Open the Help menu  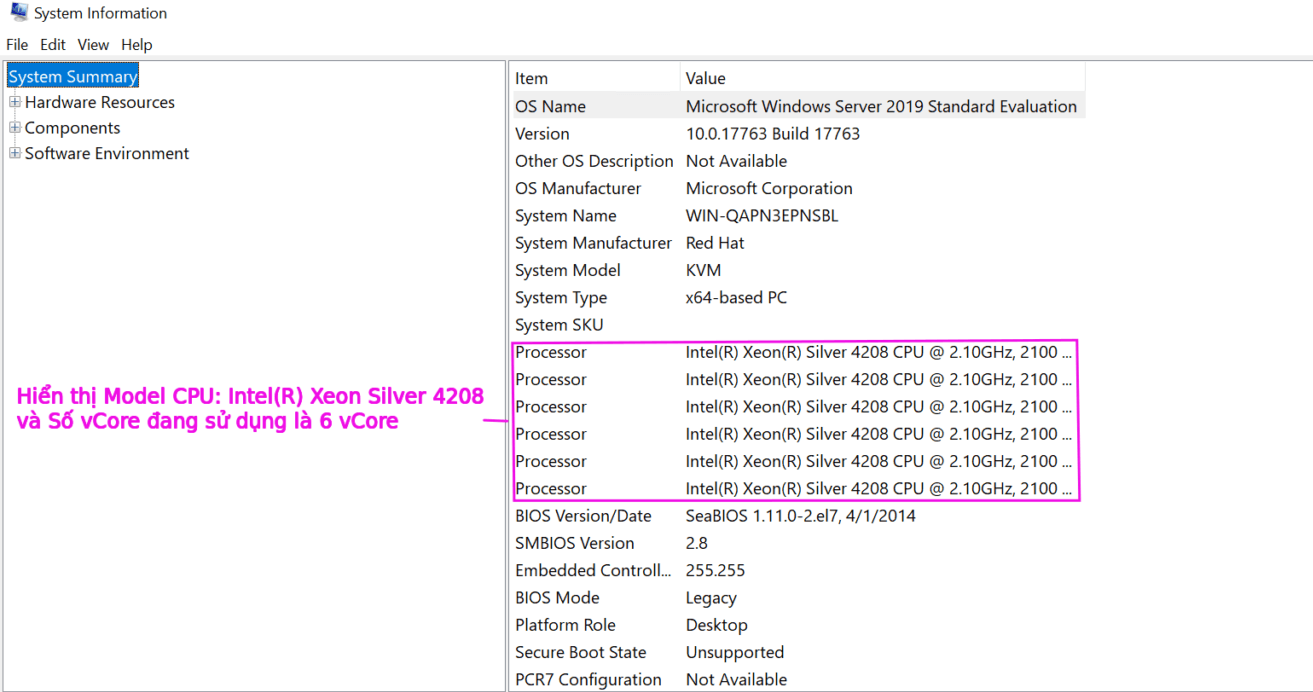click(137, 44)
